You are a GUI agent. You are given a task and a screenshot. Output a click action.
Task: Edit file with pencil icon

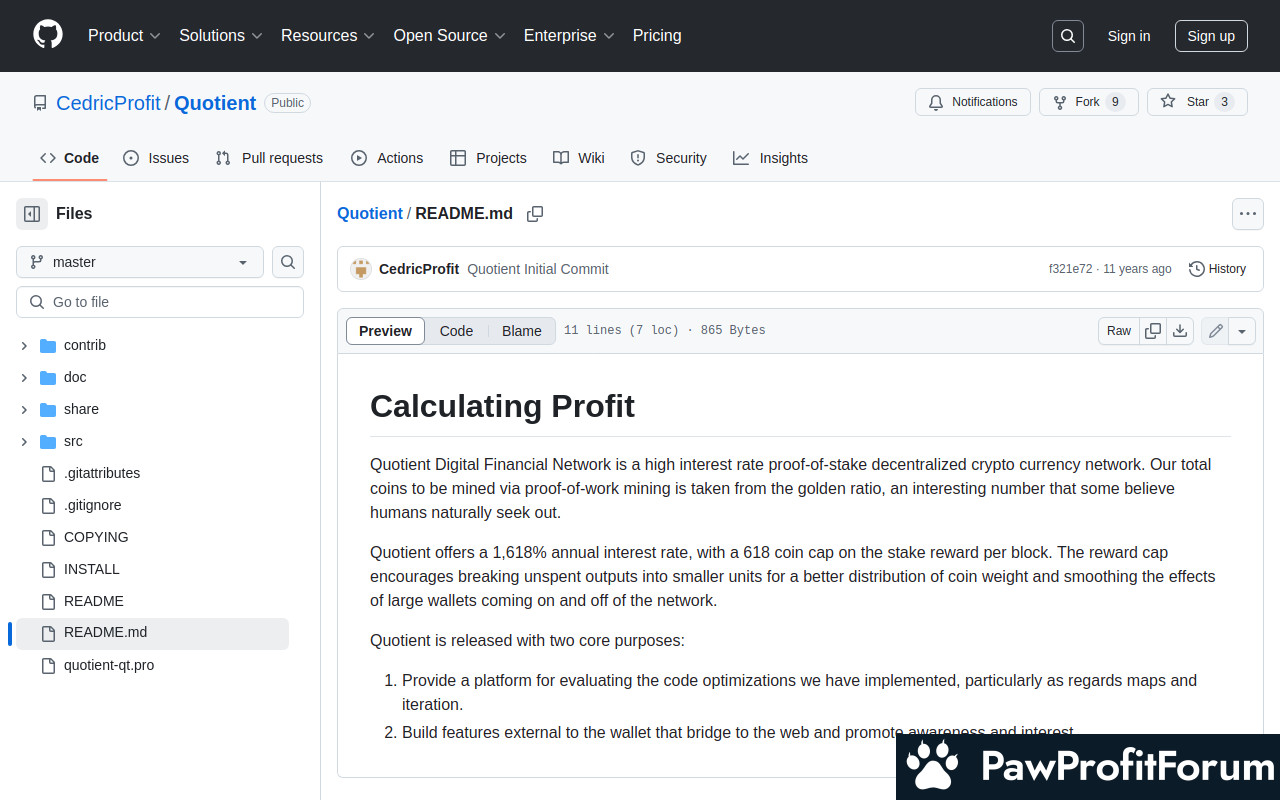pyautogui.click(x=1216, y=331)
